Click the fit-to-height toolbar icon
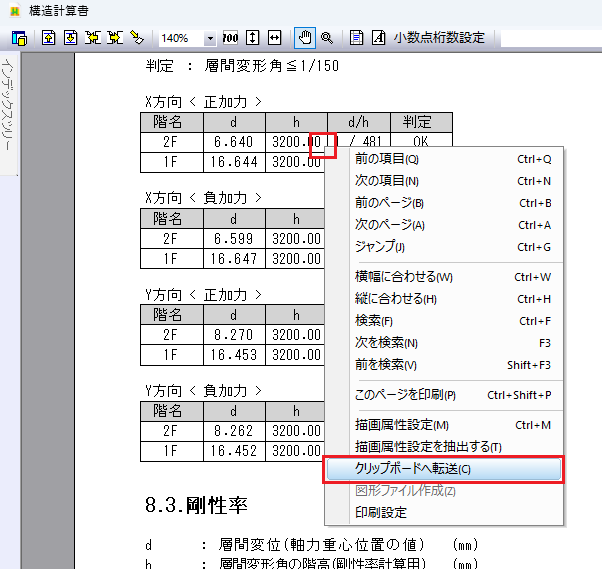602x569 pixels. 252,38
